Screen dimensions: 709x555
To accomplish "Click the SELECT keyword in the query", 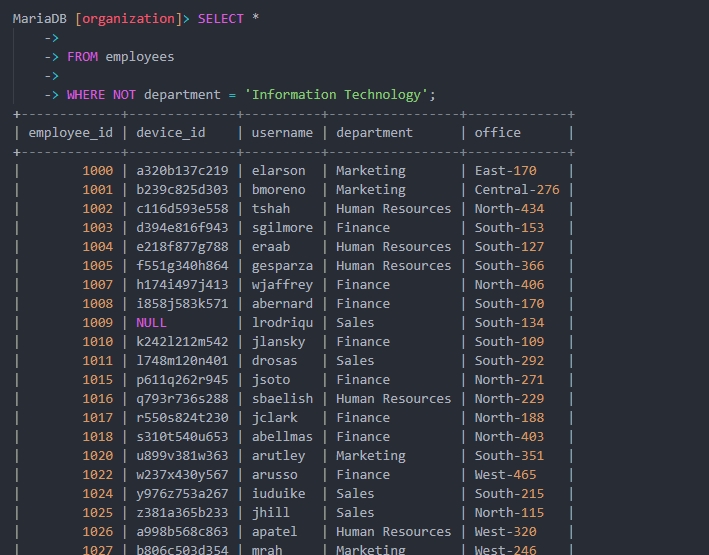I will click(x=221, y=19).
